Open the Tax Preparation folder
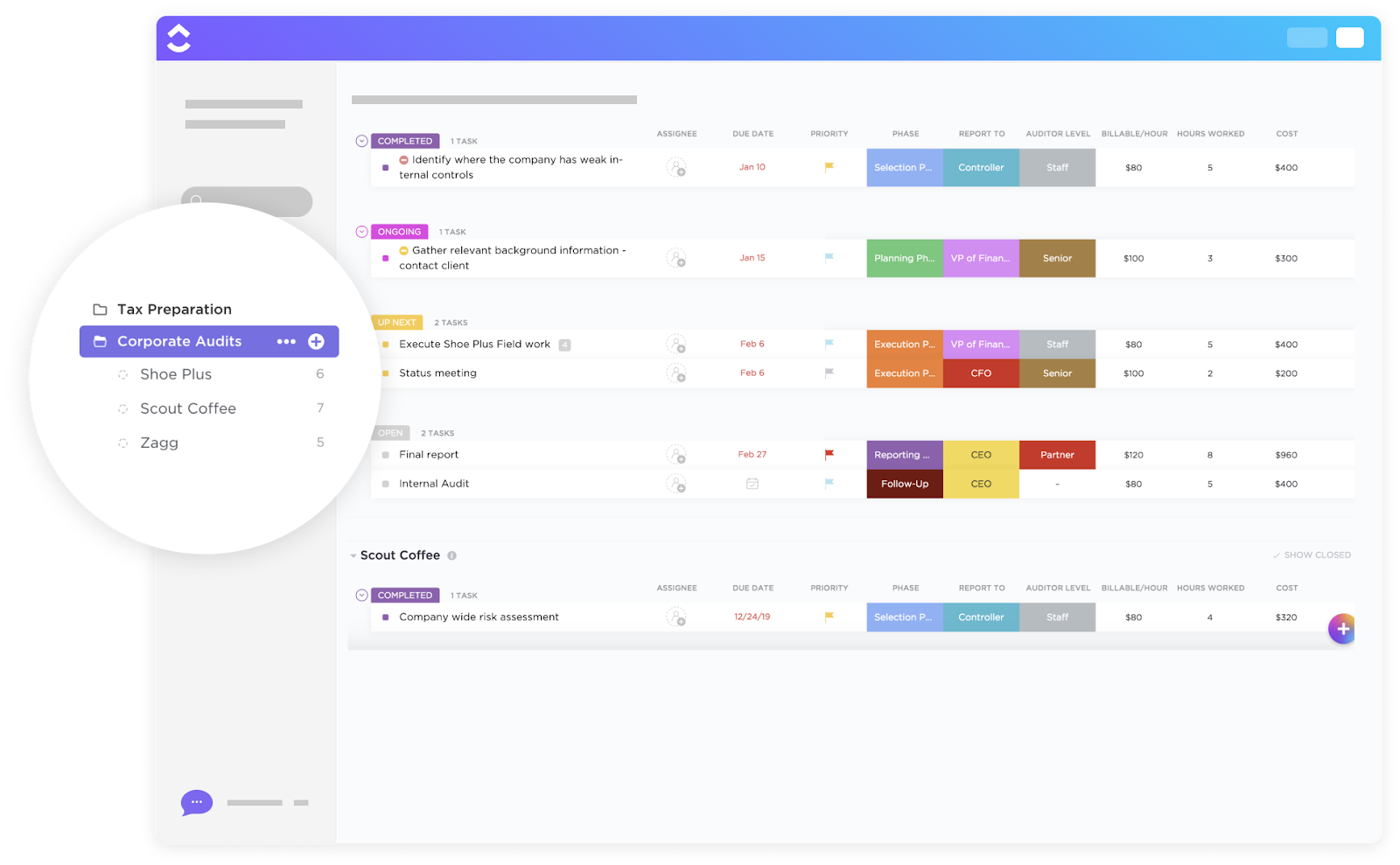This screenshot has height=865, width=1400. [x=174, y=310]
